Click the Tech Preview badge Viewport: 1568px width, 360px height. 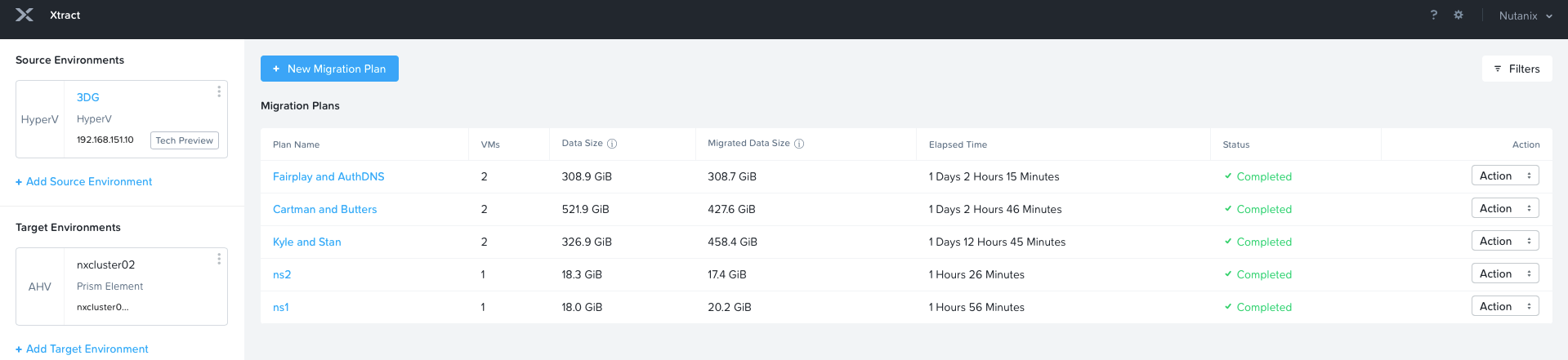coord(185,140)
